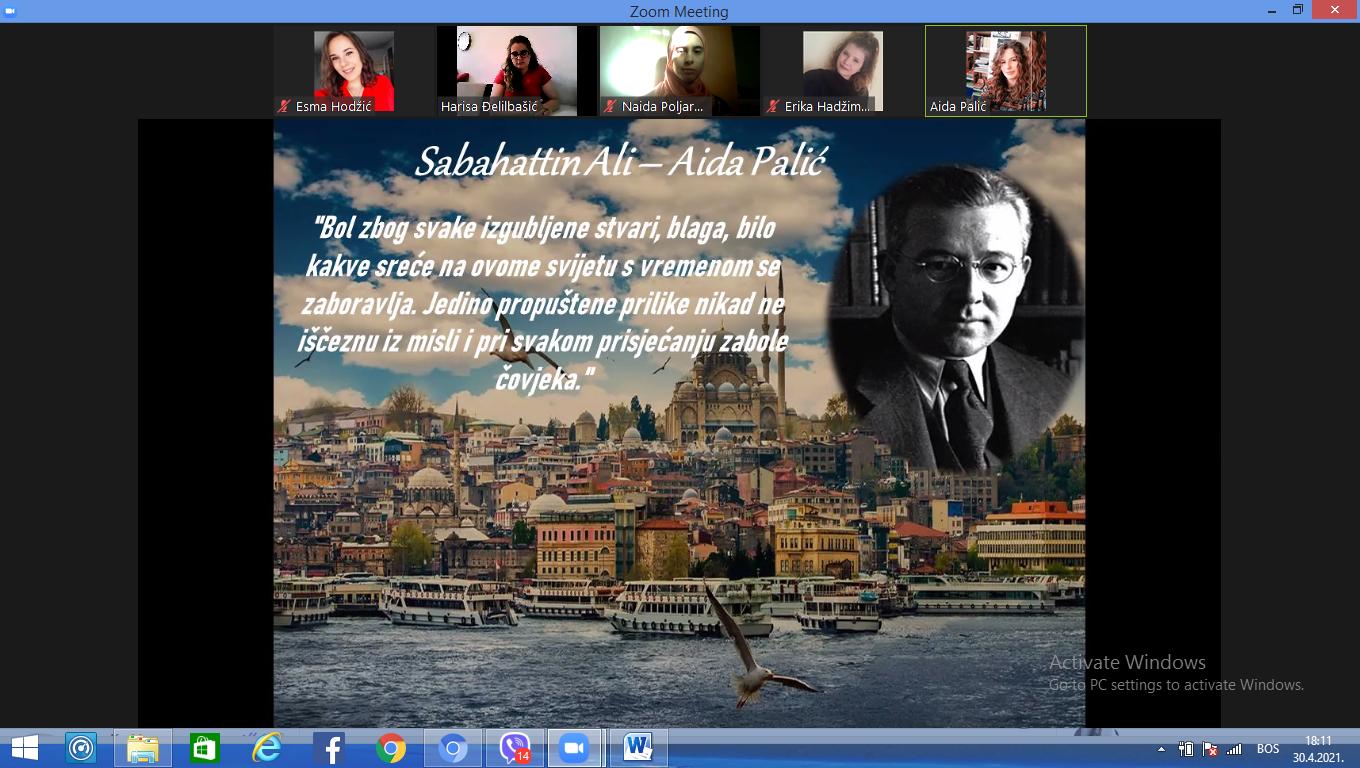Launch the Windows Store from the taskbar
The height and width of the screenshot is (768, 1360).
click(205, 748)
